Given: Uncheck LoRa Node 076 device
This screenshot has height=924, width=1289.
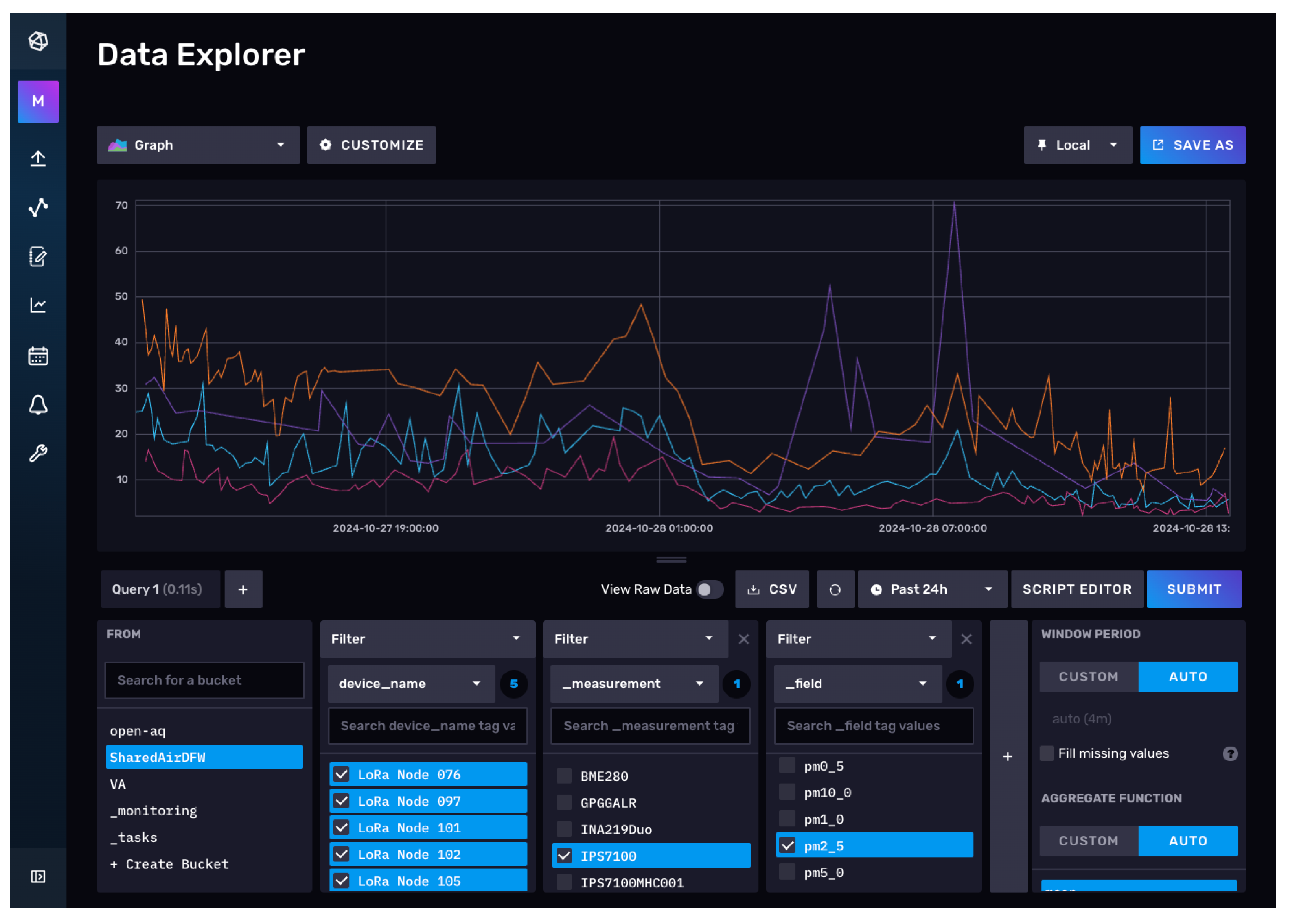Looking at the screenshot, I should point(342,774).
